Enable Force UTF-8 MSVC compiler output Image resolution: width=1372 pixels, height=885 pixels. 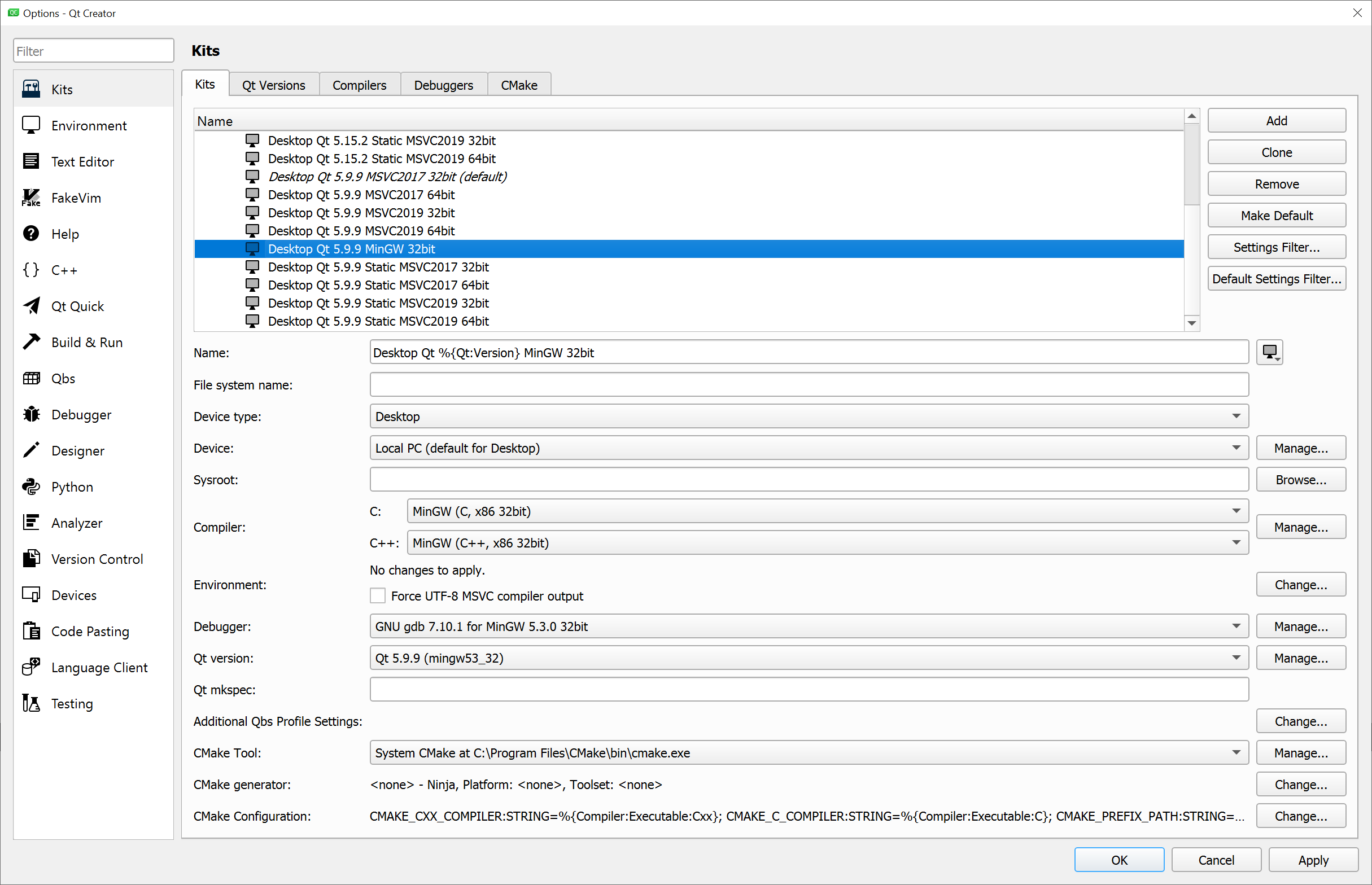point(378,596)
